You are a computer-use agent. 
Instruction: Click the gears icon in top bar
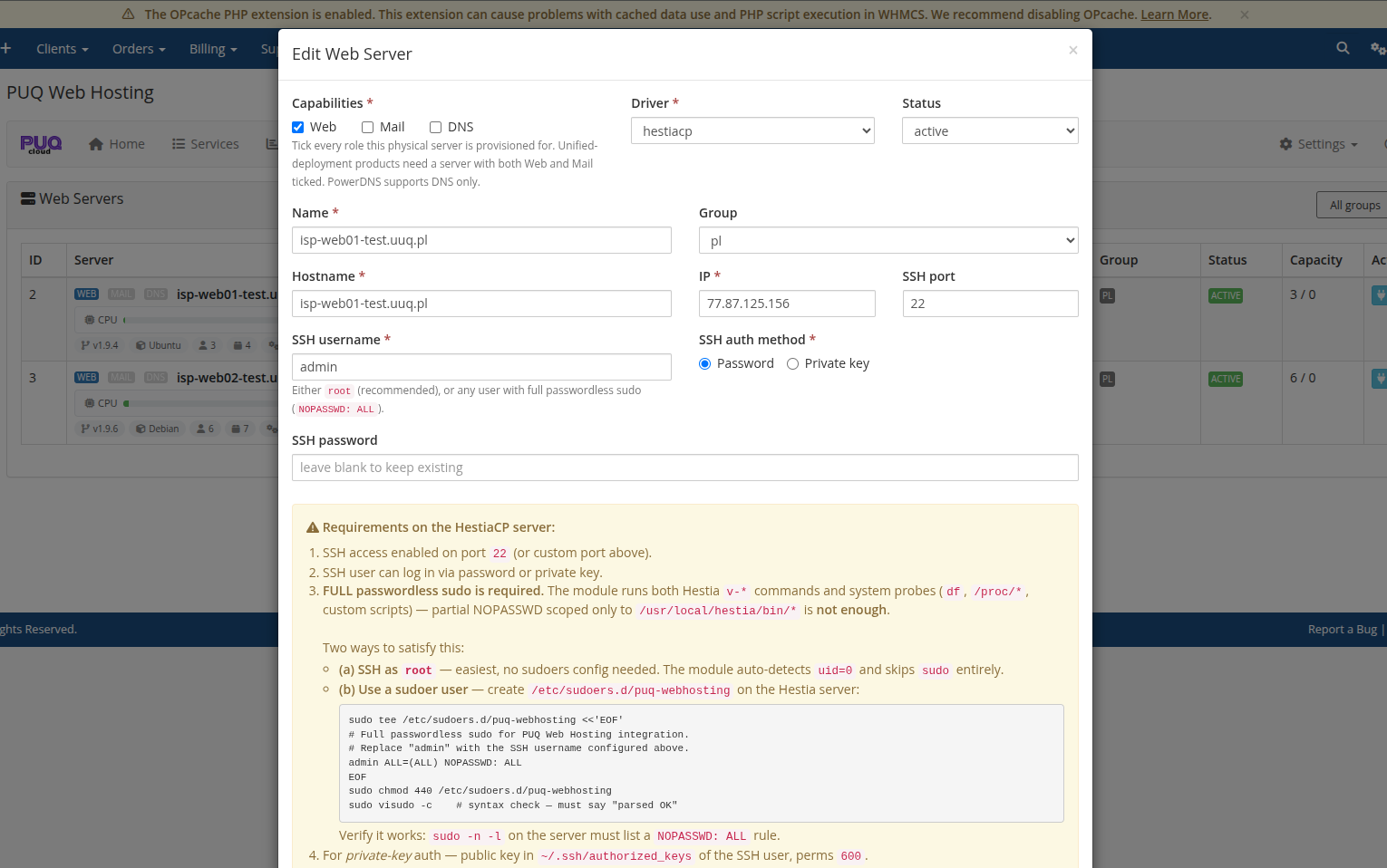pyautogui.click(x=1378, y=48)
